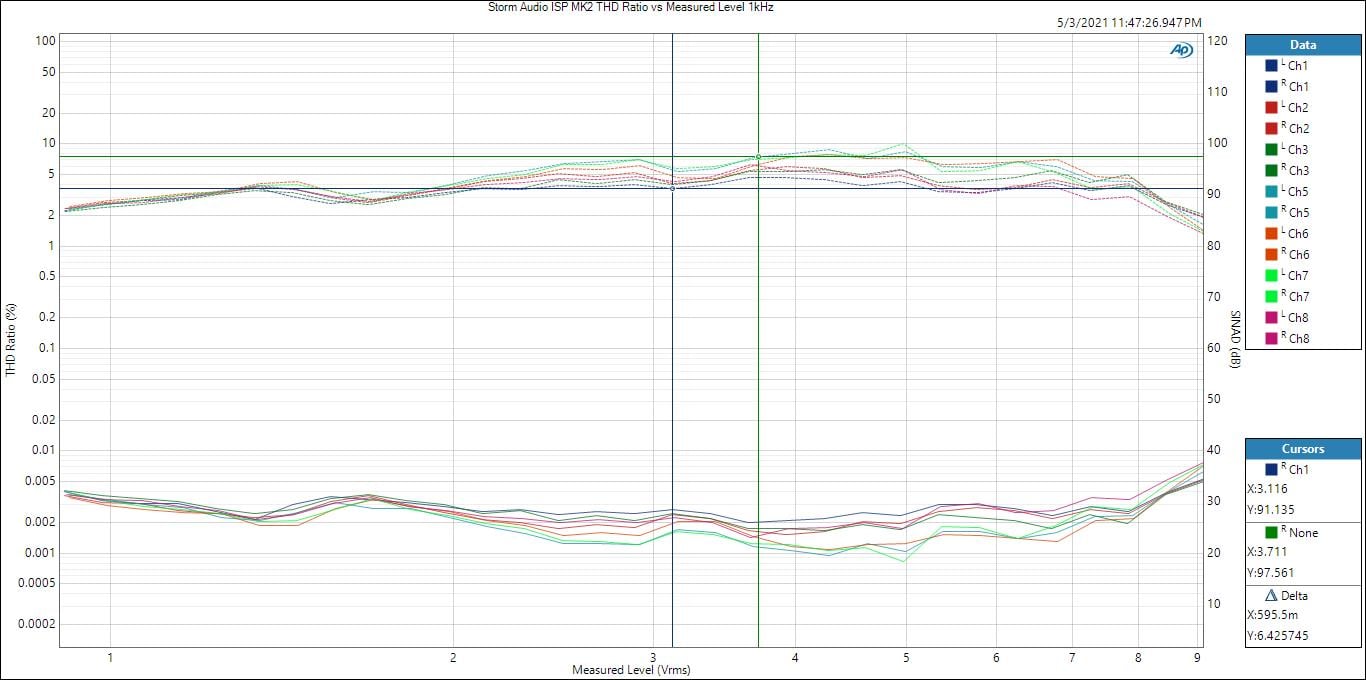The height and width of the screenshot is (680, 1366).
Task: Click the Data legend panel header
Action: [x=1302, y=45]
